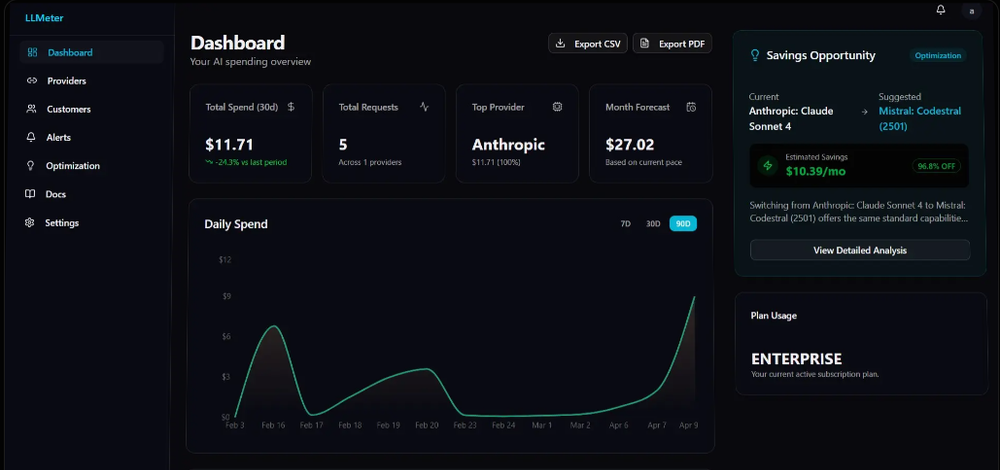Click the $12 y-axis label

(x=224, y=260)
